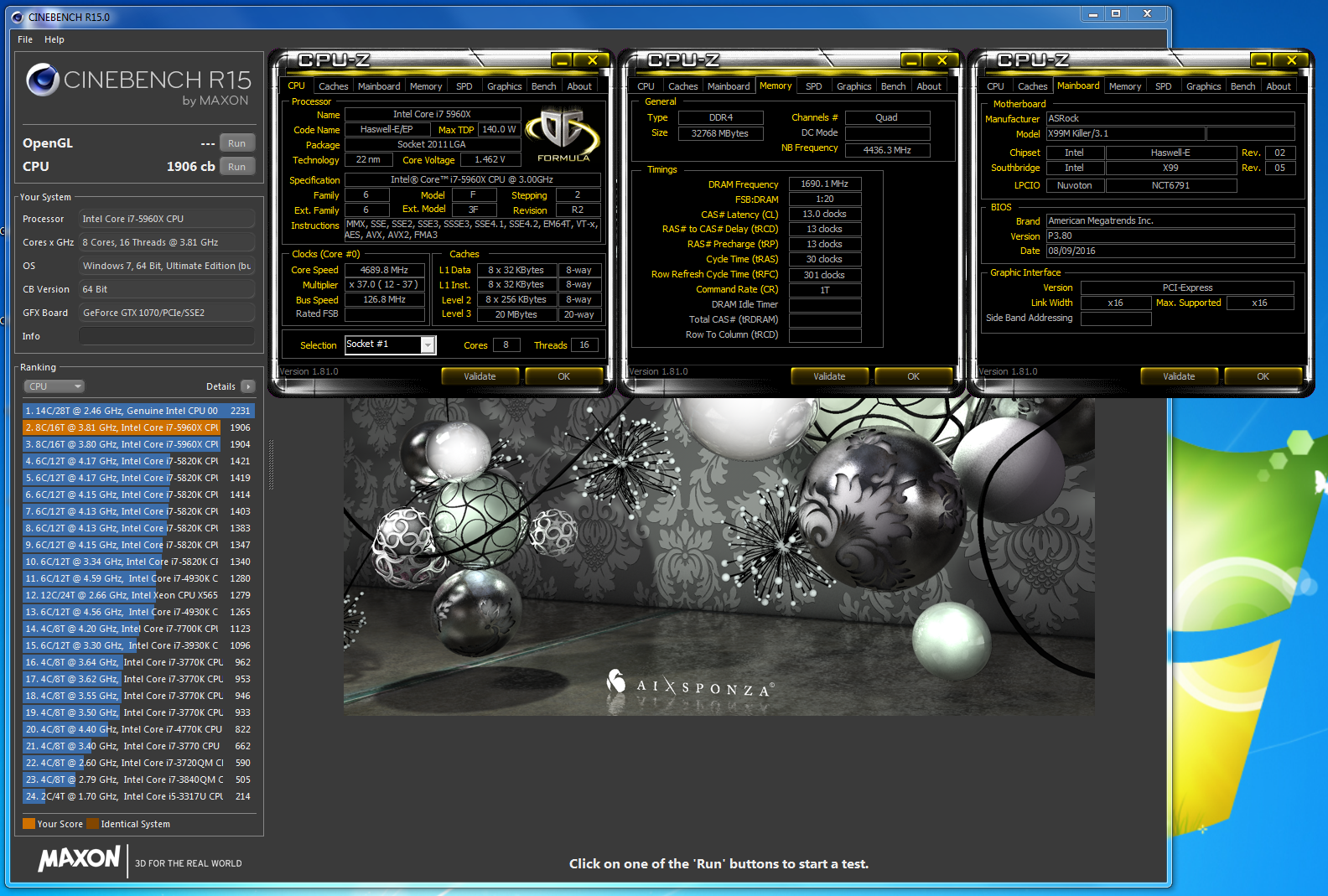Click the MAXON logo at bottom left
This screenshot has height=896, width=1328.
tap(80, 859)
